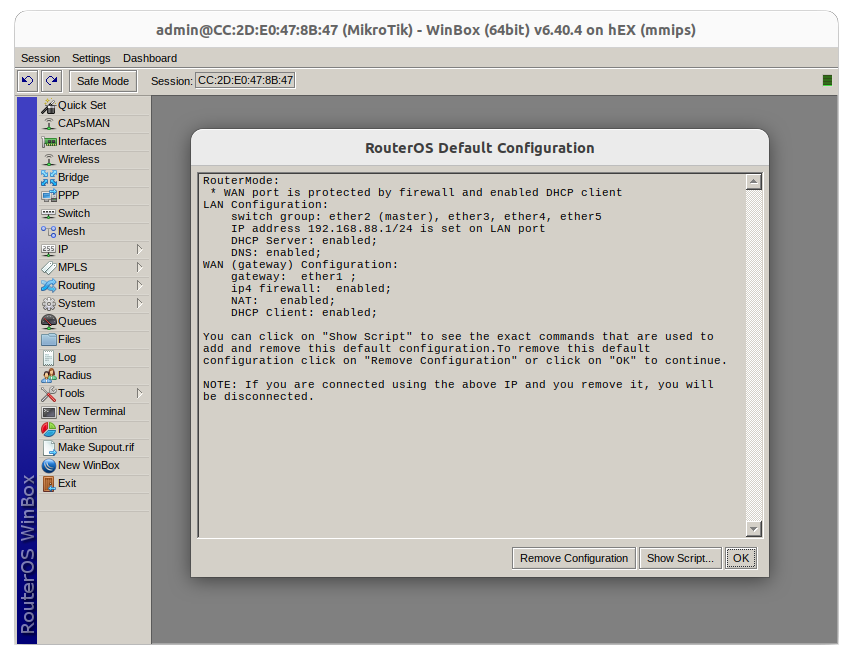Select the Switch label in sidebar
855x663 pixels.
coord(74,214)
